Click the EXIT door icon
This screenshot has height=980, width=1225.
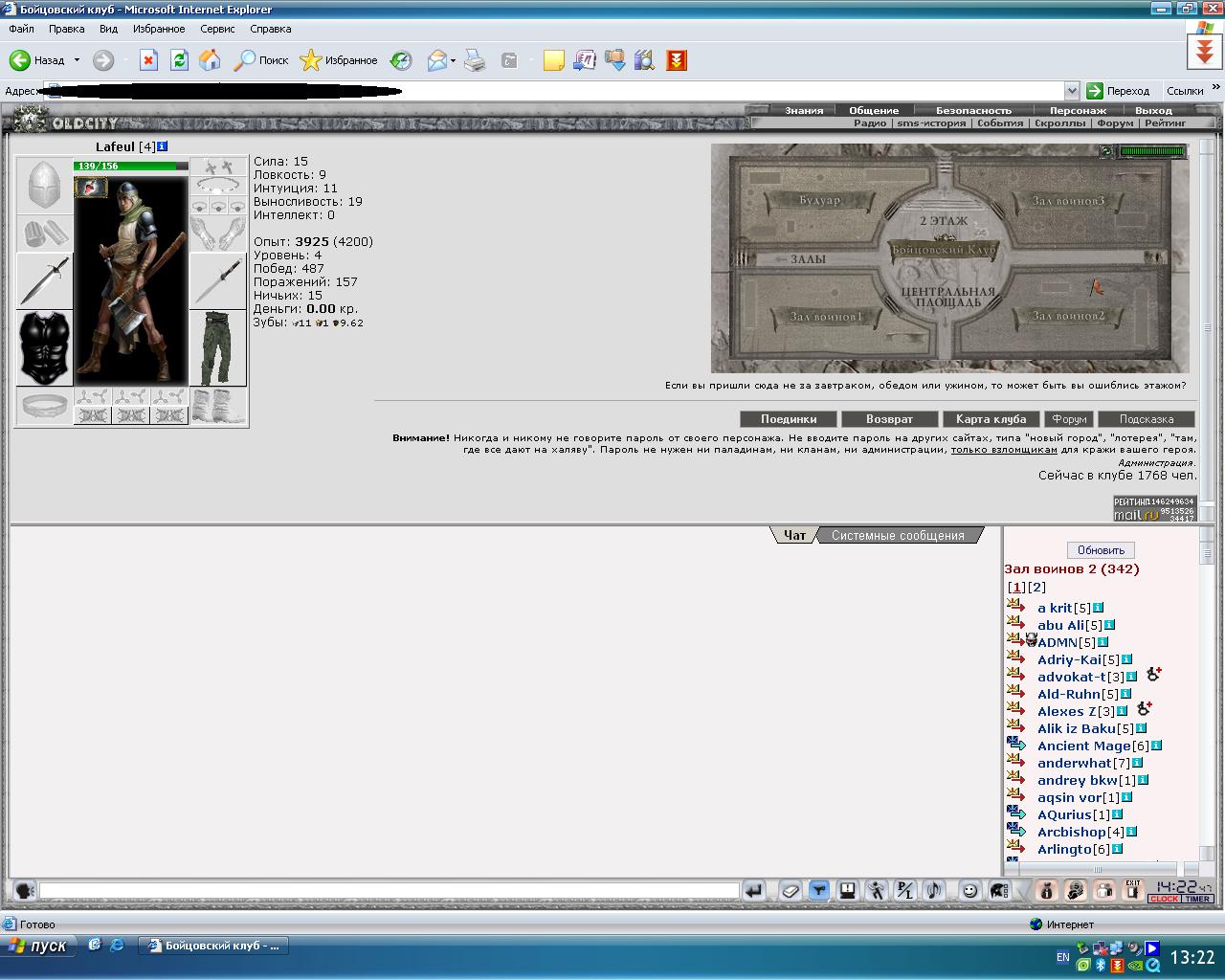pyautogui.click(x=1133, y=891)
